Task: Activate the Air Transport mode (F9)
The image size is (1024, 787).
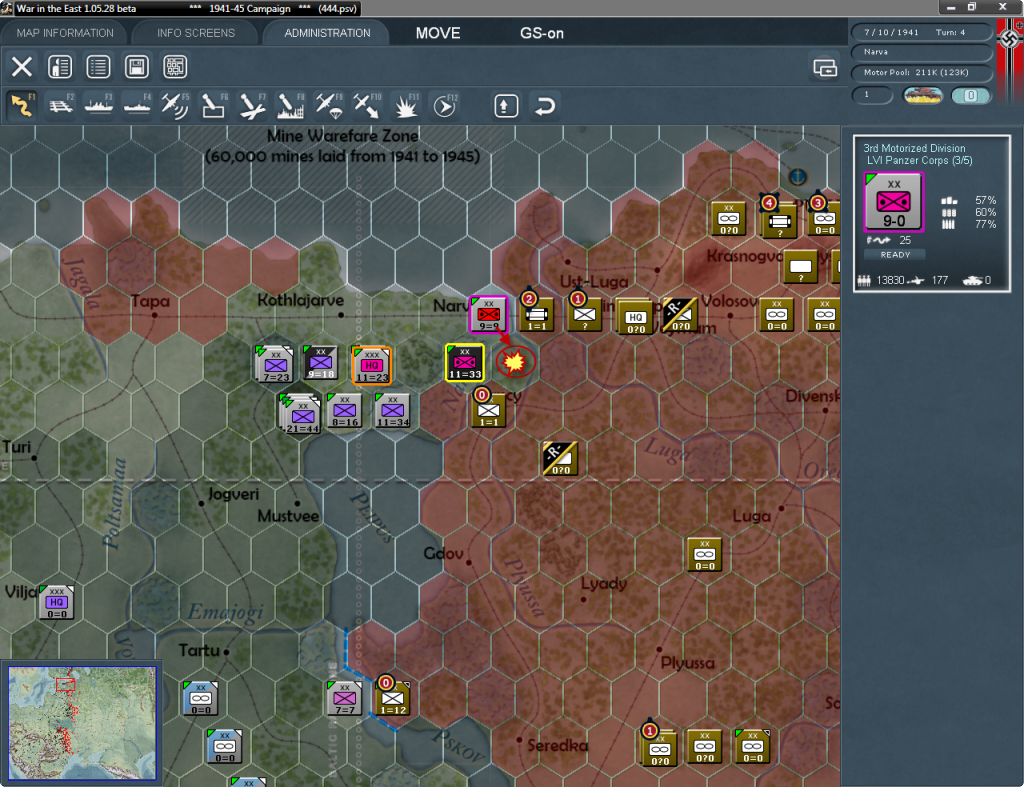Action: [328, 106]
